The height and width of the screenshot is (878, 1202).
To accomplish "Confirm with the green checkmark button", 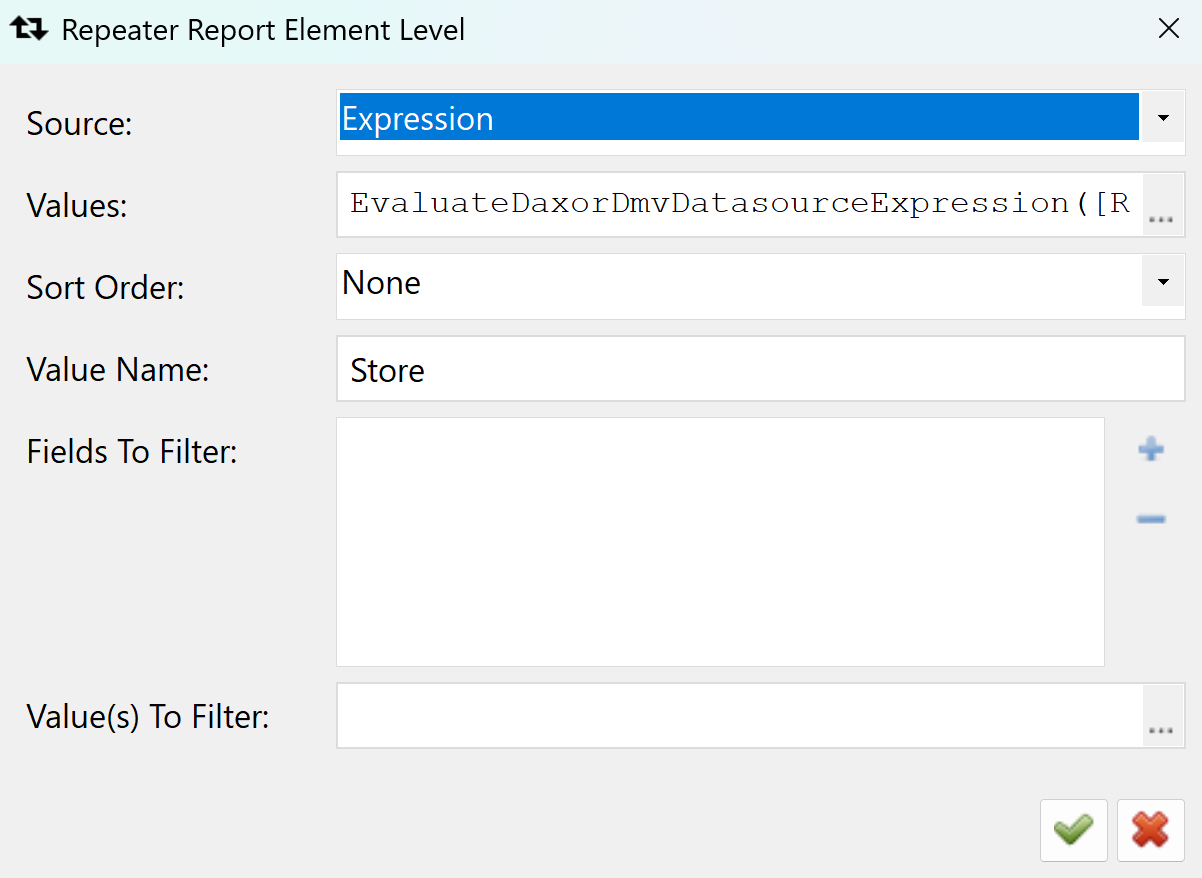I will [1073, 830].
